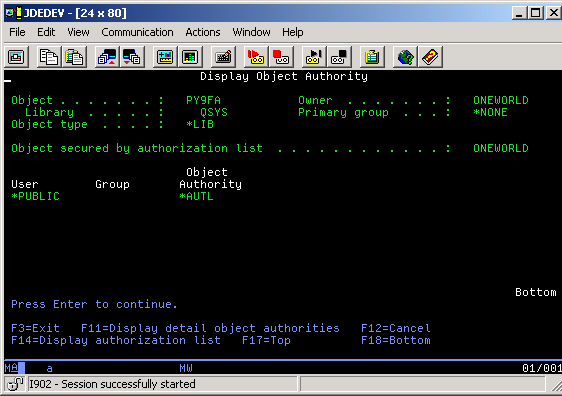This screenshot has height=396, width=562.
Task: Open the Edit menu
Action: (x=46, y=32)
